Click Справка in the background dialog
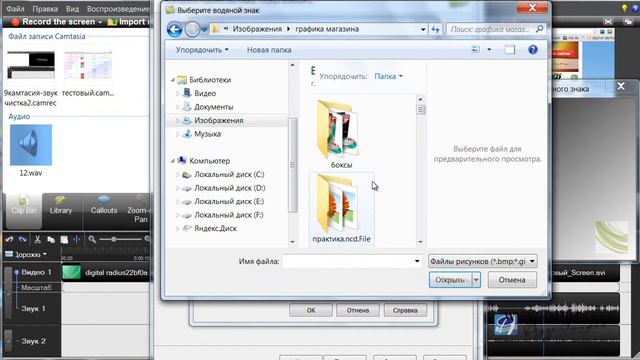Screen dimensions: 640x360 (405, 310)
